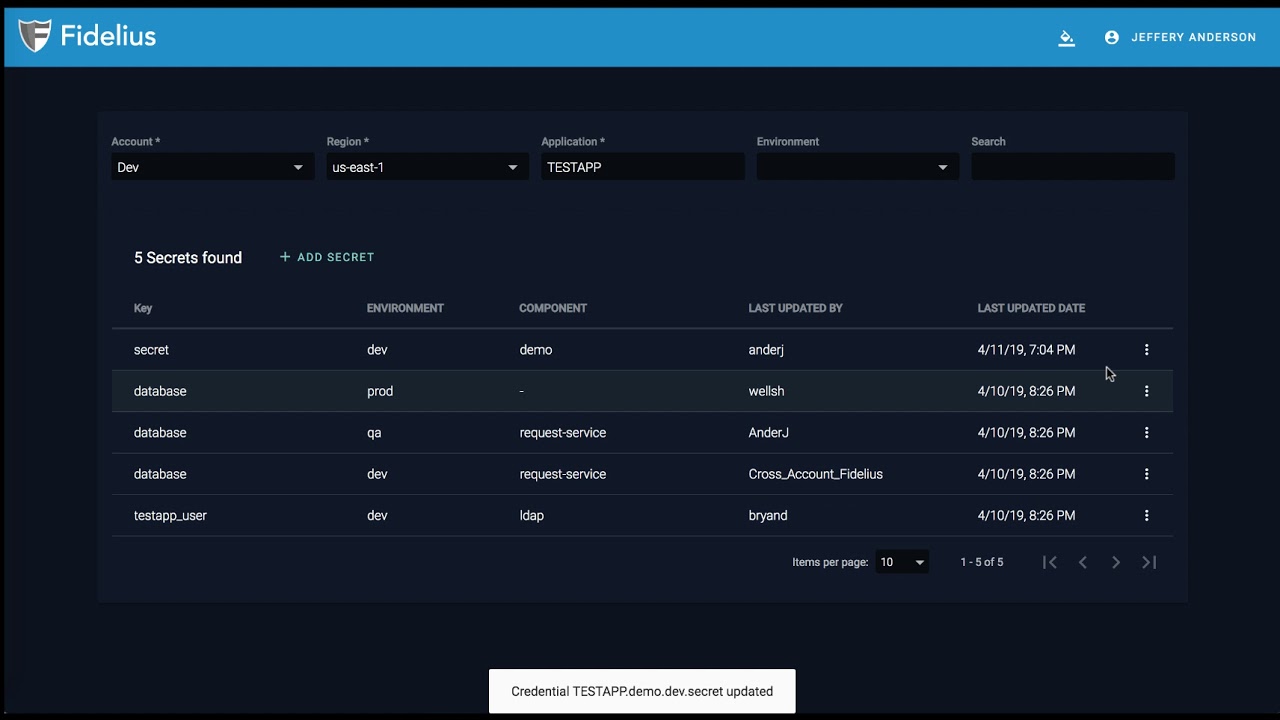
Task: Go to the next page of secrets
Action: tap(1116, 562)
